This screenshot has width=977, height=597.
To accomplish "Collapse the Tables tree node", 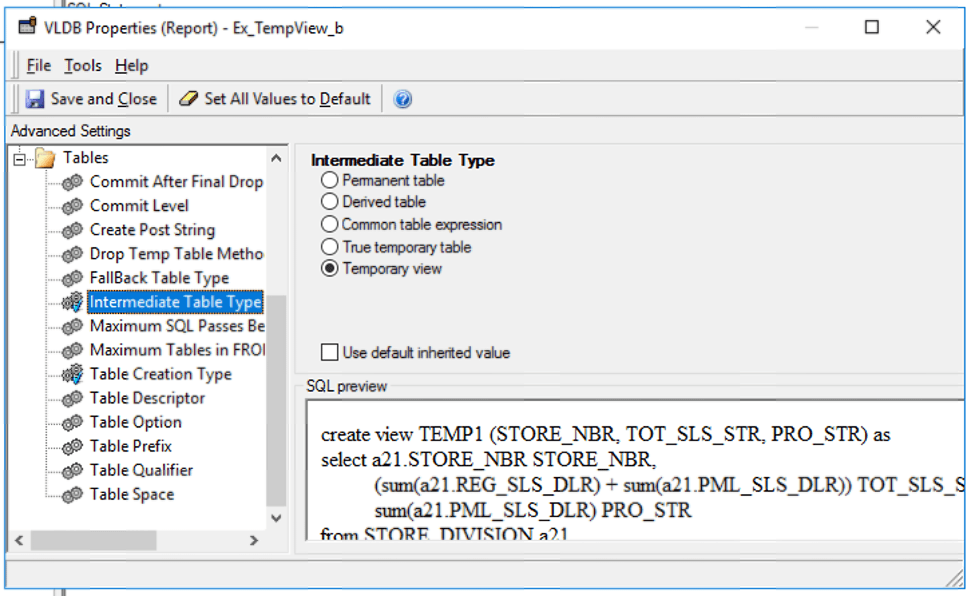I will (19, 158).
